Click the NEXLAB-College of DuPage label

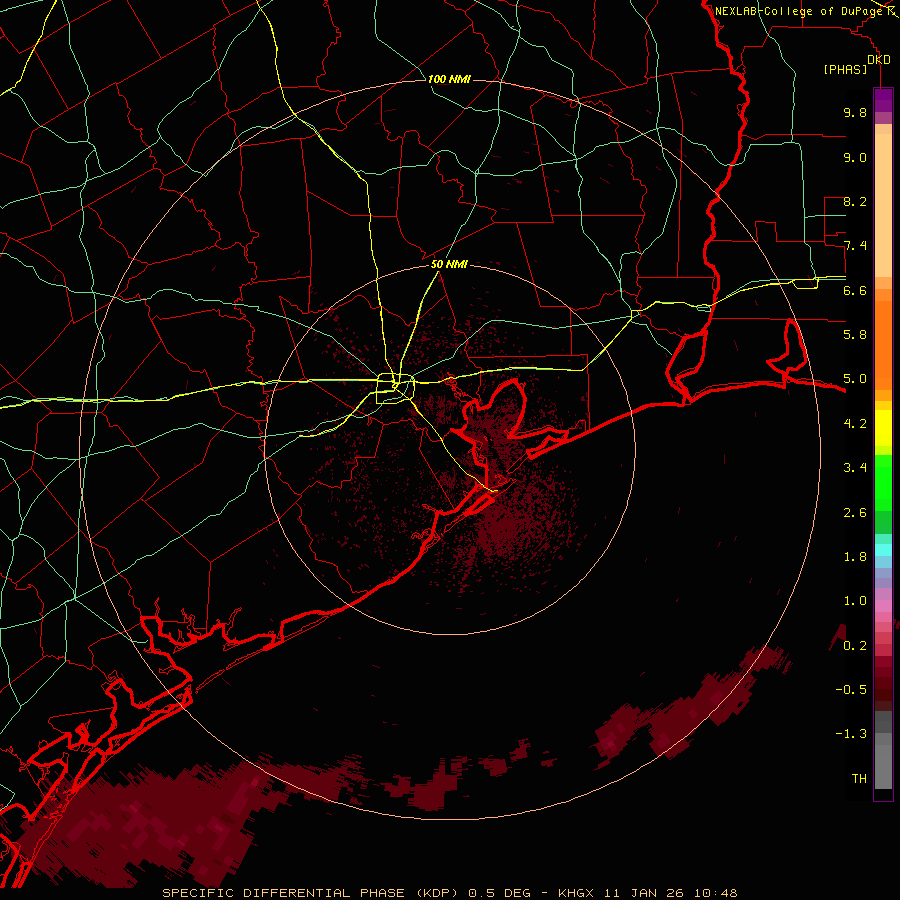[798, 11]
